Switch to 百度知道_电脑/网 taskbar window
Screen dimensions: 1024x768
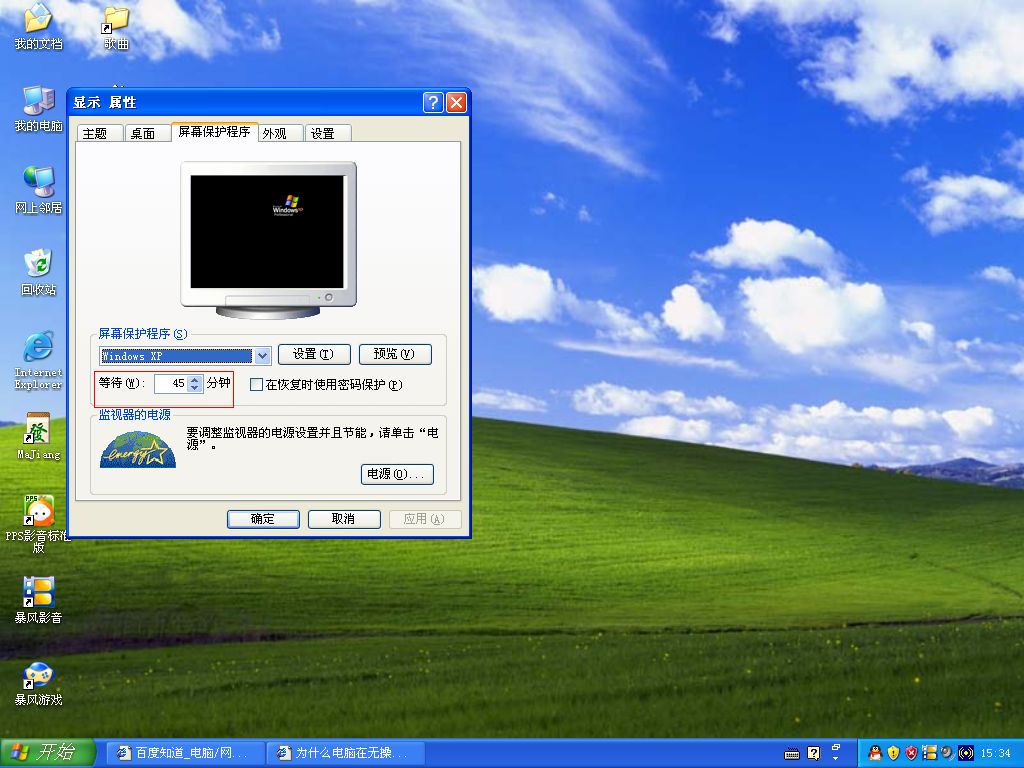[x=185, y=753]
